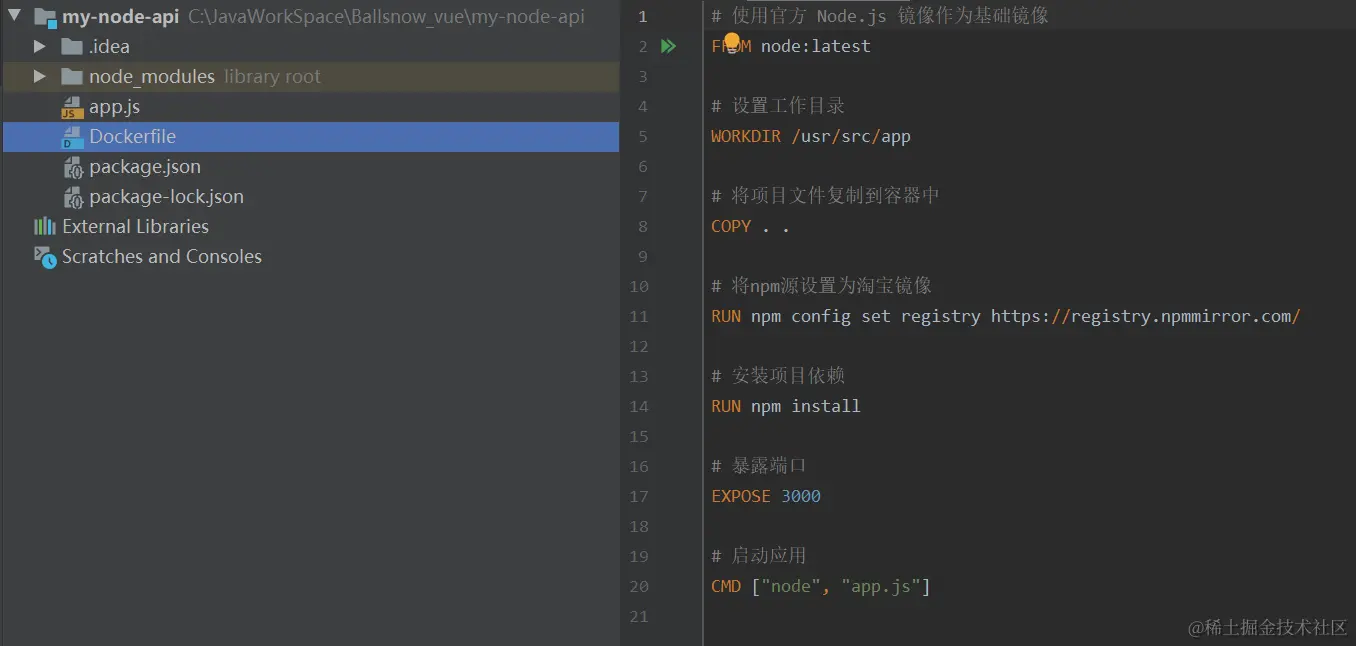Select app.js in the project tree
Image resolution: width=1356 pixels, height=646 pixels.
click(x=114, y=107)
